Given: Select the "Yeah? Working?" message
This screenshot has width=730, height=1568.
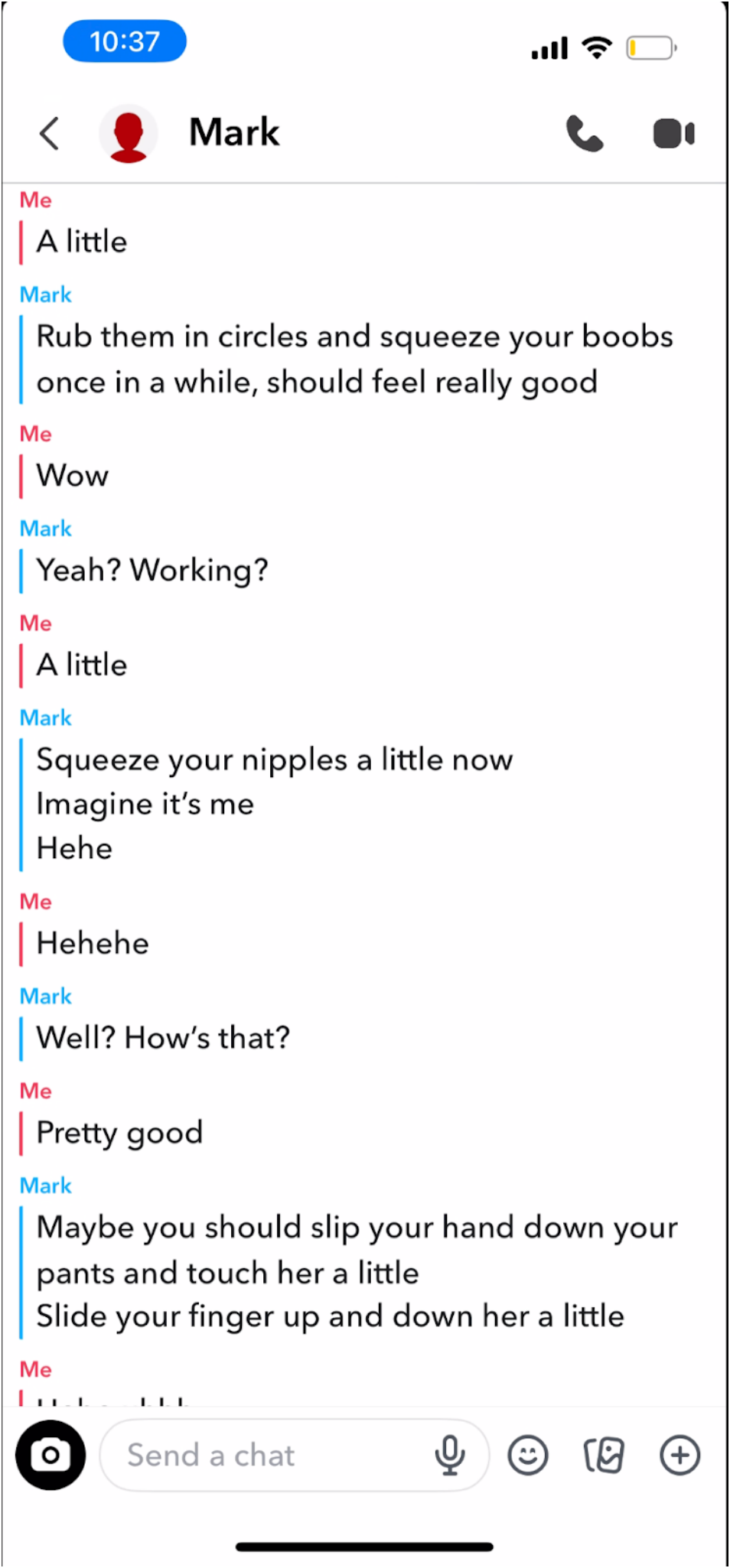Looking at the screenshot, I should (x=152, y=571).
